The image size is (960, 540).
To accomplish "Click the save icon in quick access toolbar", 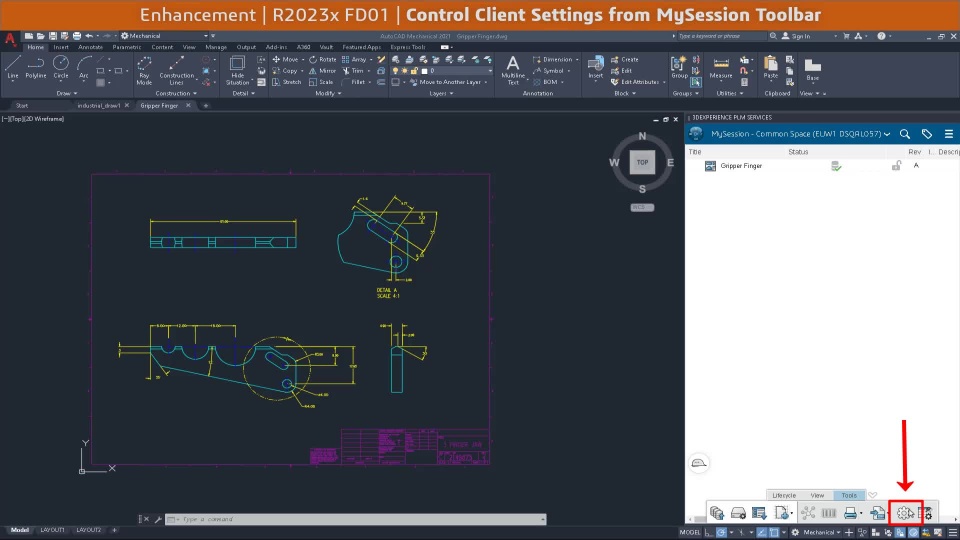I will click(x=53, y=36).
